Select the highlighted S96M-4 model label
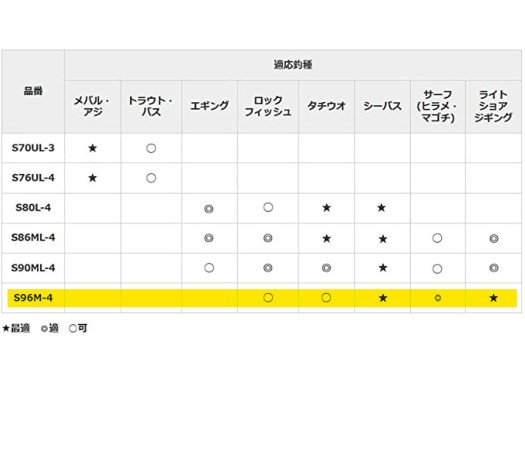Image resolution: width=525 pixels, height=450 pixels. [x=33, y=298]
